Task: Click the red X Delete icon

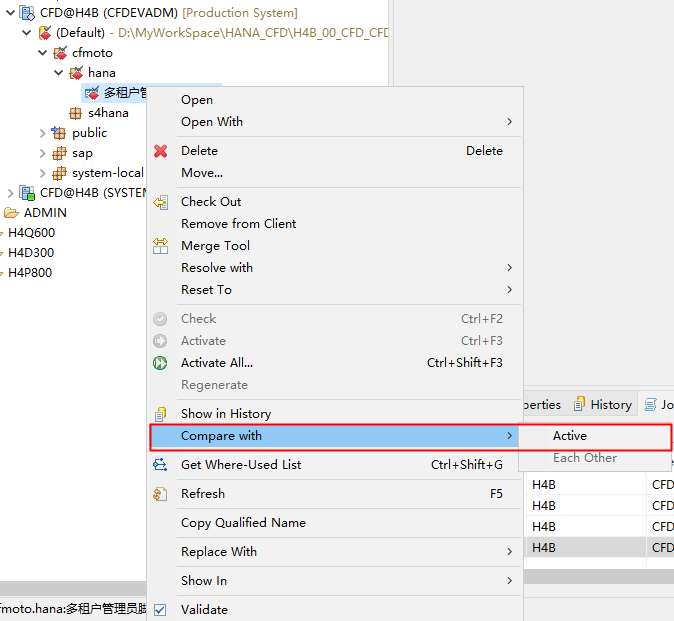Action: click(x=160, y=151)
